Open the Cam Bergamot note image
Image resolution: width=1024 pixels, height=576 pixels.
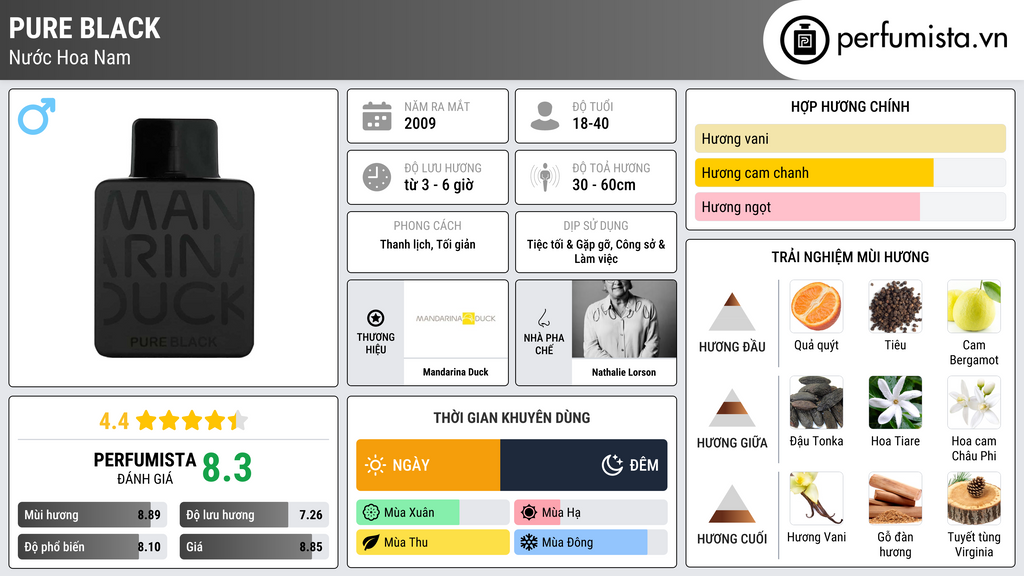pyautogui.click(x=974, y=306)
